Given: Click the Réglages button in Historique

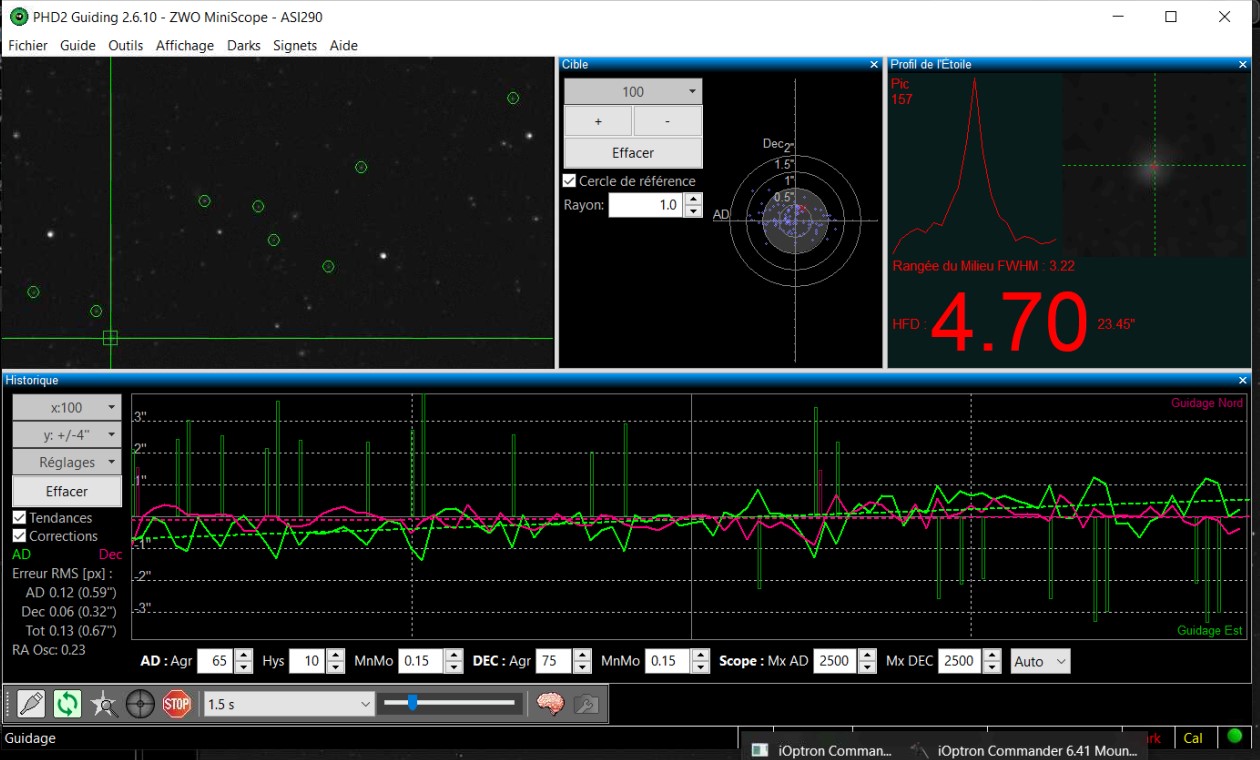Looking at the screenshot, I should pos(67,462).
